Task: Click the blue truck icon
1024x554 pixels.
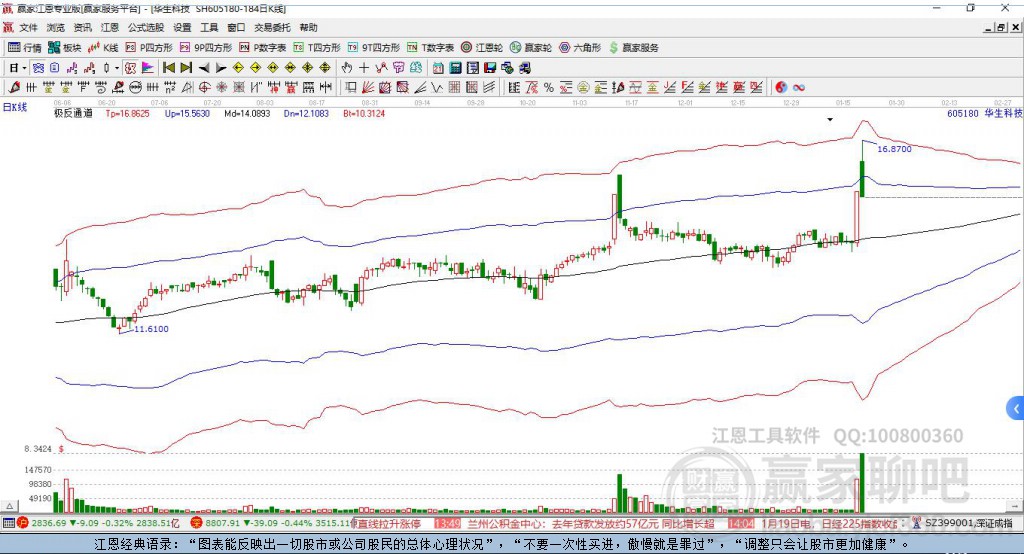Action: [x=524, y=68]
